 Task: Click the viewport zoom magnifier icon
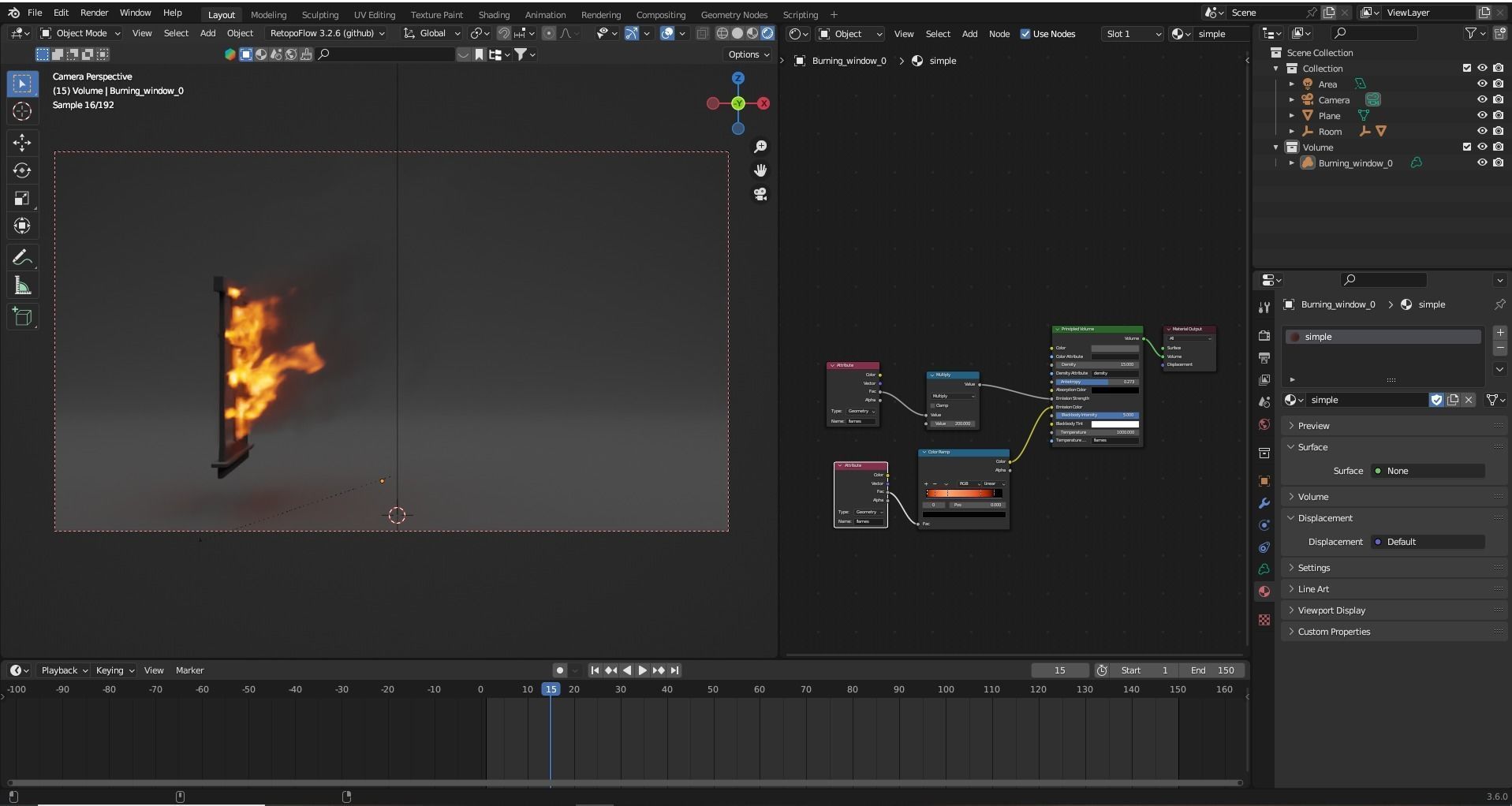click(760, 147)
